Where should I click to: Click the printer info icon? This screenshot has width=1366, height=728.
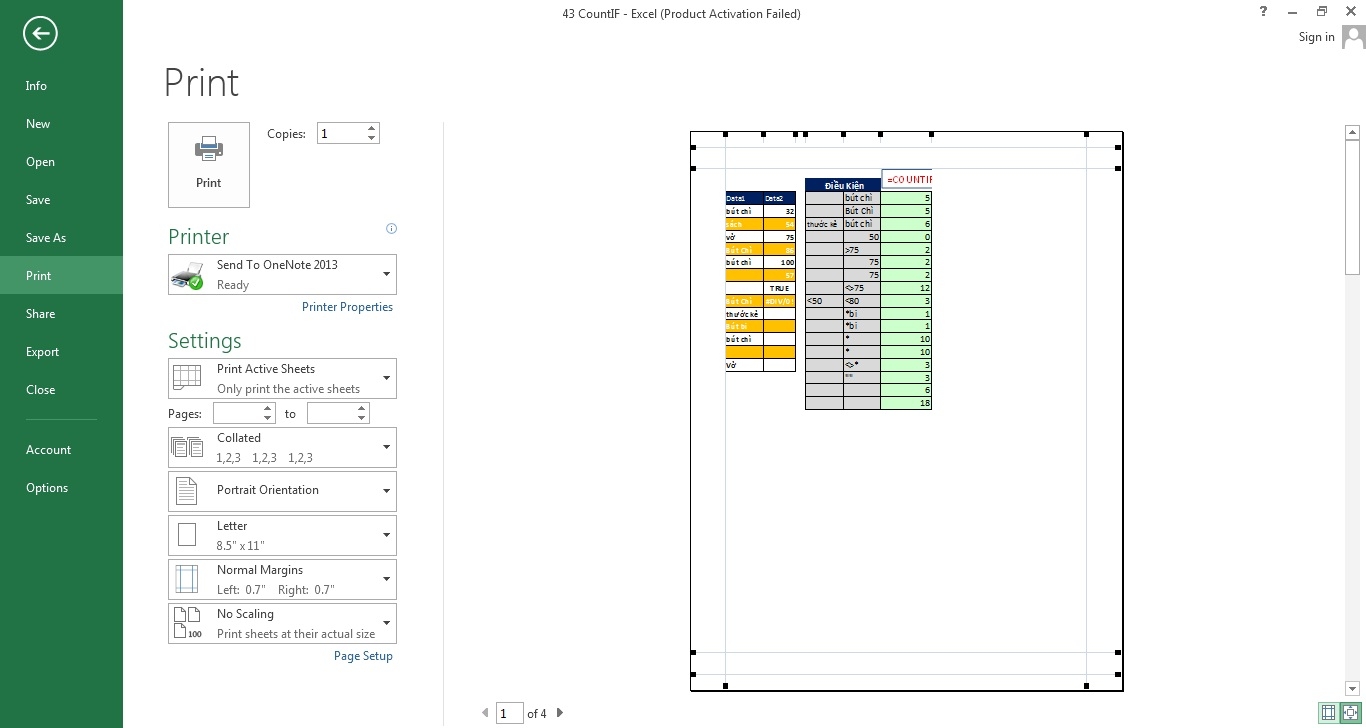[391, 229]
